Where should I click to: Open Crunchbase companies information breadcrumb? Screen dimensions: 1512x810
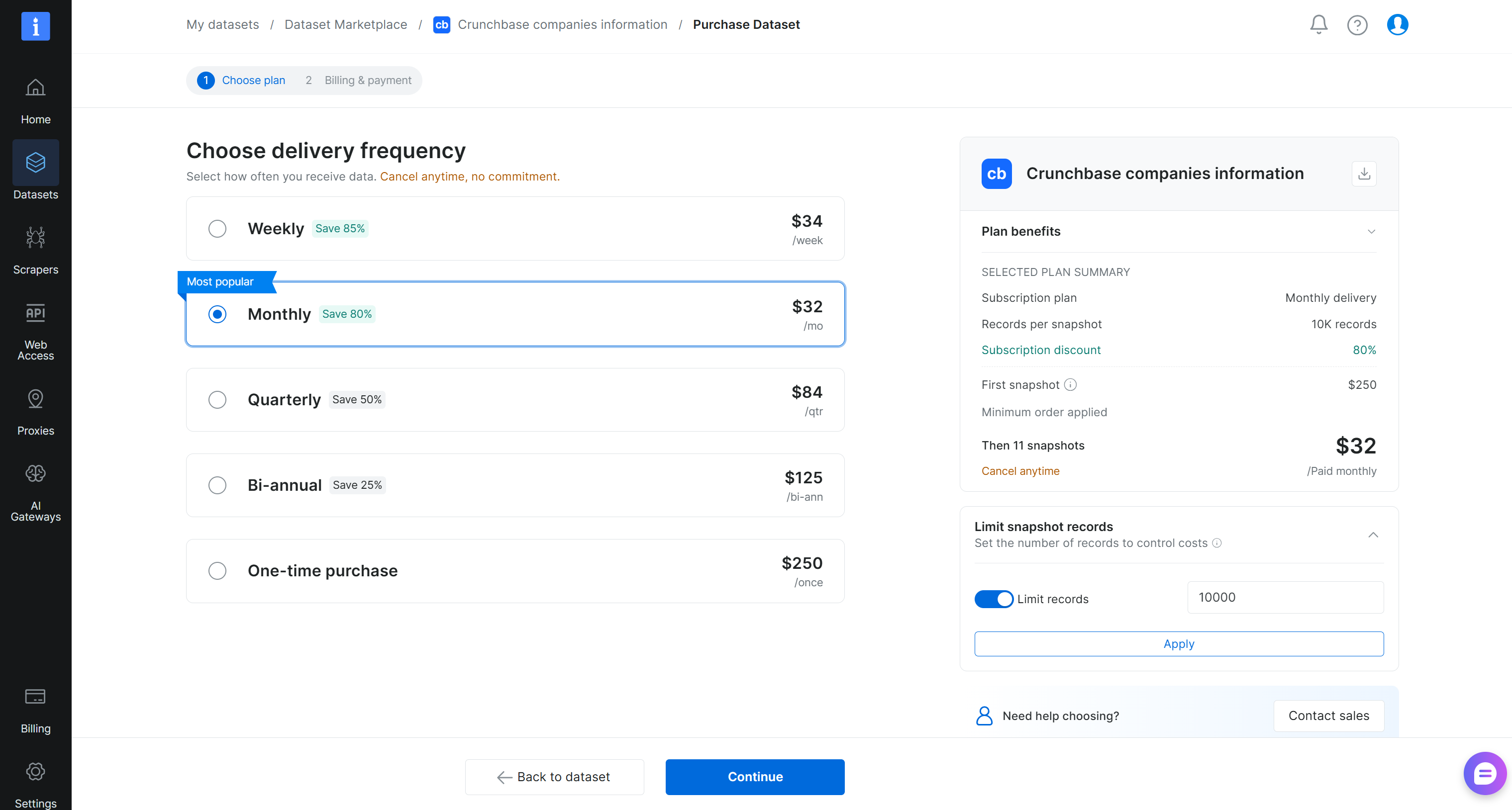[562, 25]
